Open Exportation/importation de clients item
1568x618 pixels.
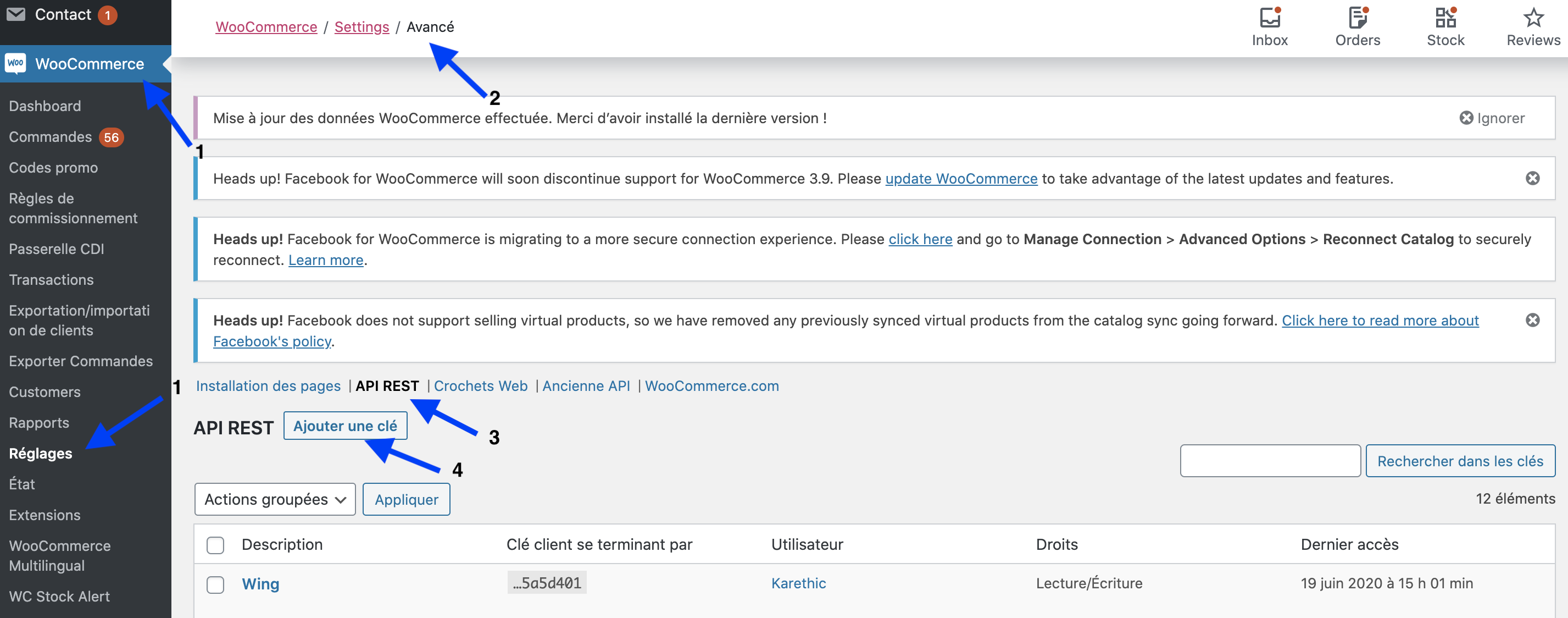point(79,320)
